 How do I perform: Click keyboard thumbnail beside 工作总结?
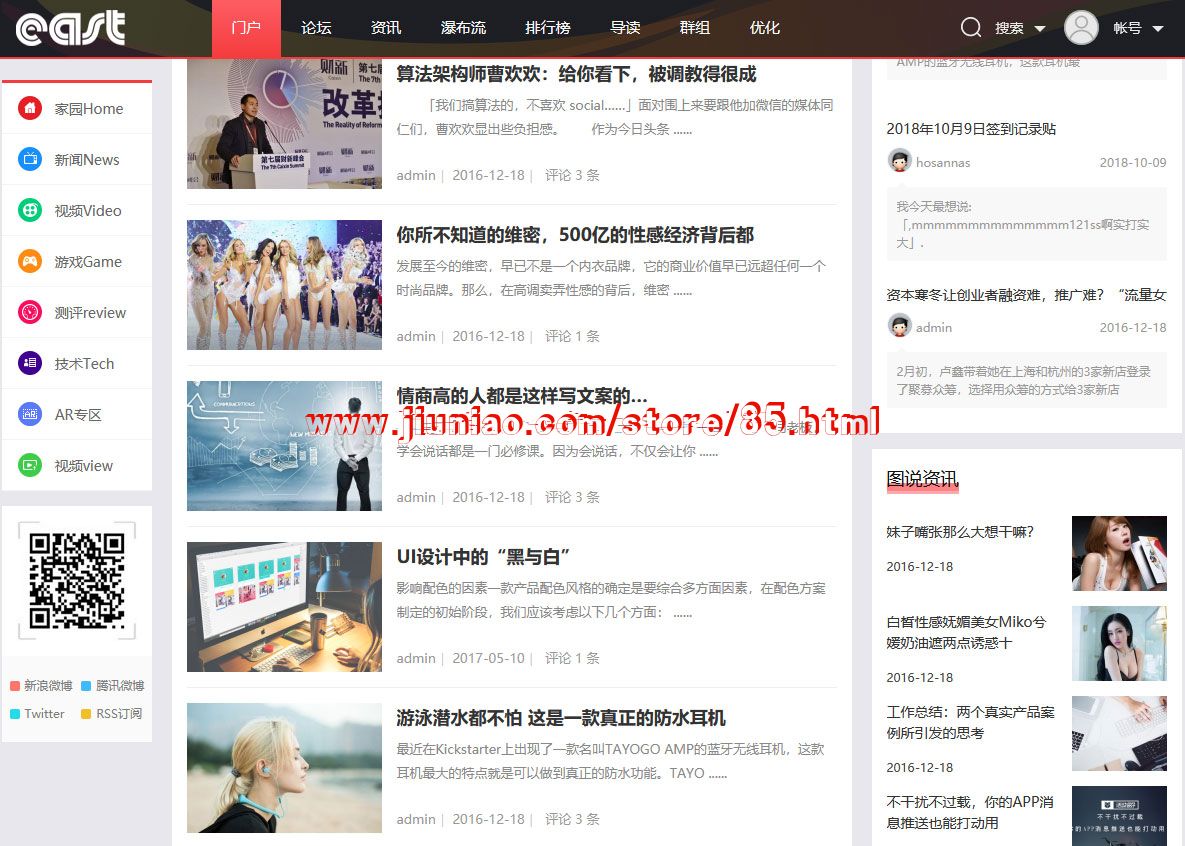[1119, 733]
